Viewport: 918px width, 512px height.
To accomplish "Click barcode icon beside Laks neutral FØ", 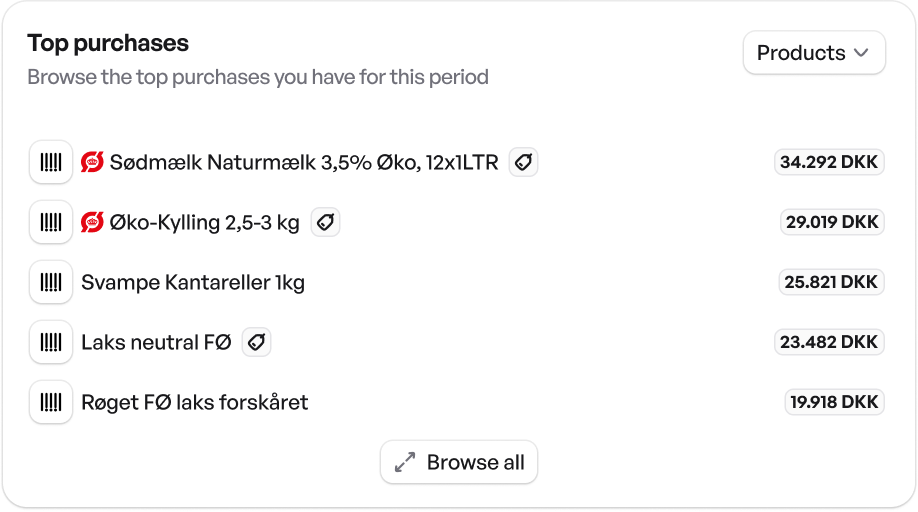I will click(51, 342).
